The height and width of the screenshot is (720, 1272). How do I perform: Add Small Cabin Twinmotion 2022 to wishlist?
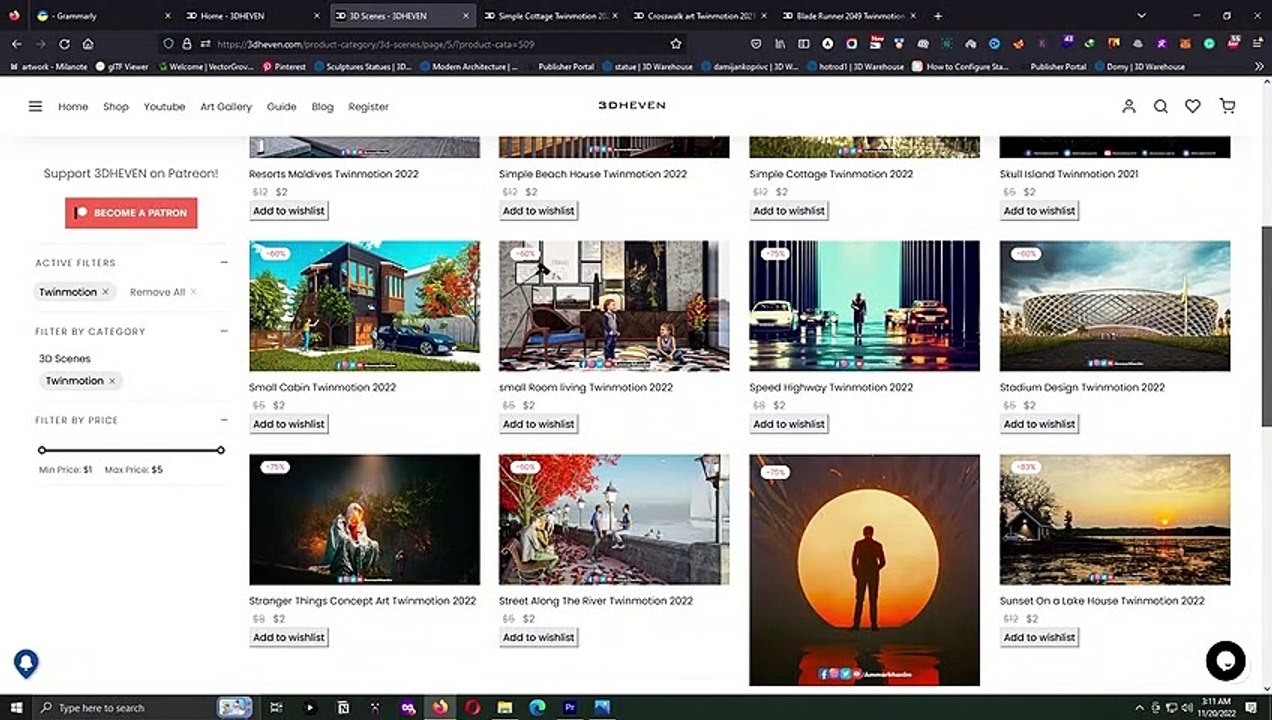(x=289, y=424)
